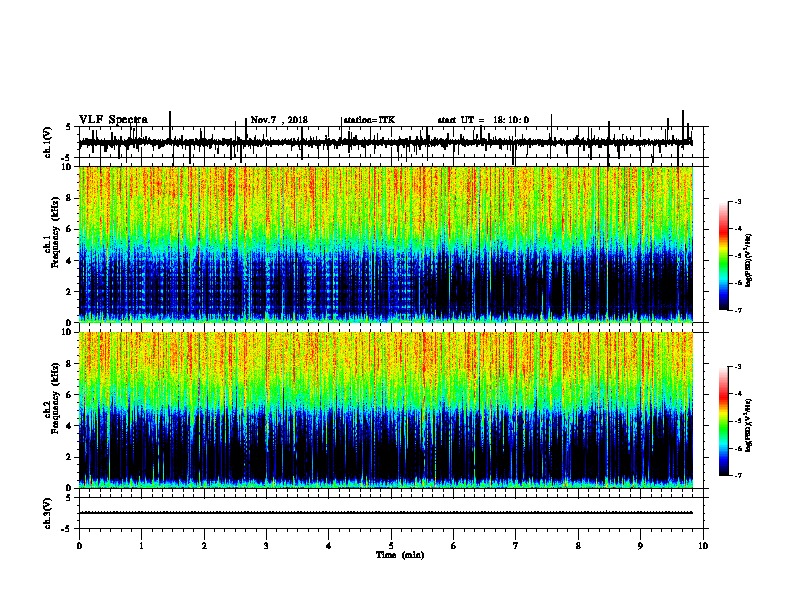The width and height of the screenshot is (792, 612).
Task: Click the "5" minute tick label
Action: click(x=391, y=546)
